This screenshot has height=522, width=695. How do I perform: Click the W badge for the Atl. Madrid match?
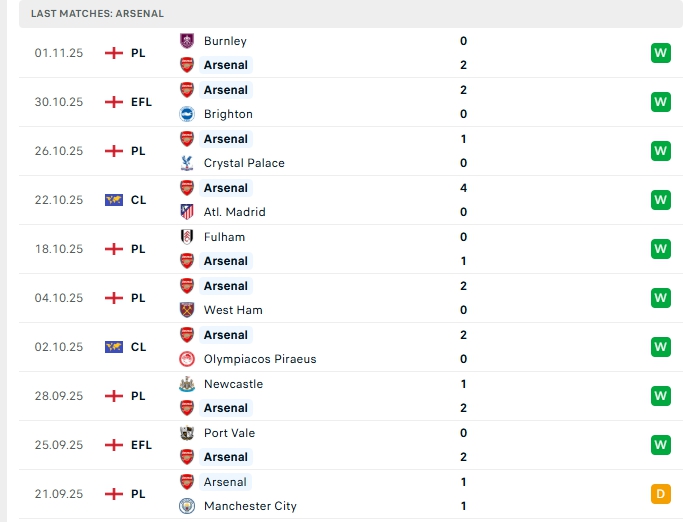point(660,200)
